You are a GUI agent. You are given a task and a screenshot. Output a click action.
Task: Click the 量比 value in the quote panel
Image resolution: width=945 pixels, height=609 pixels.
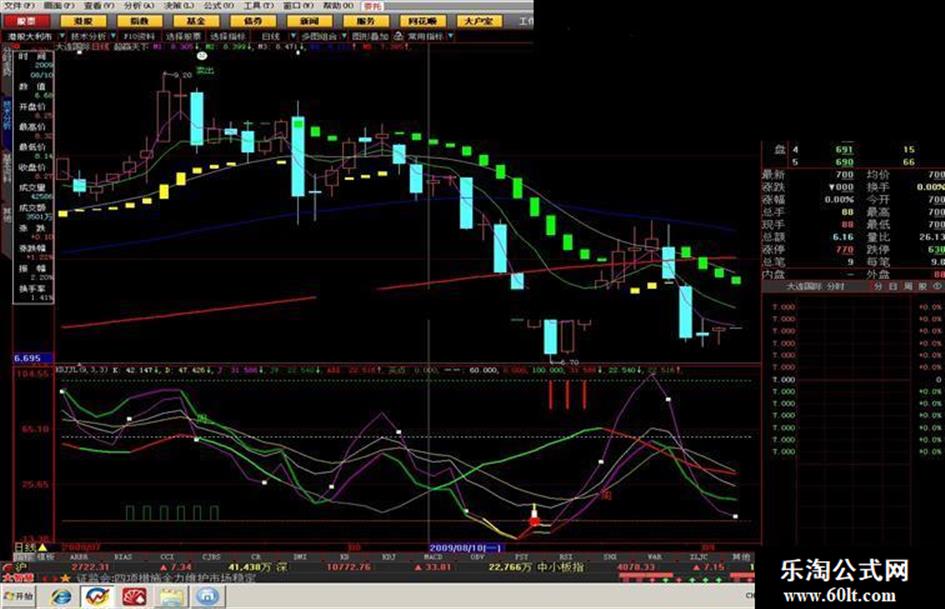(932, 237)
